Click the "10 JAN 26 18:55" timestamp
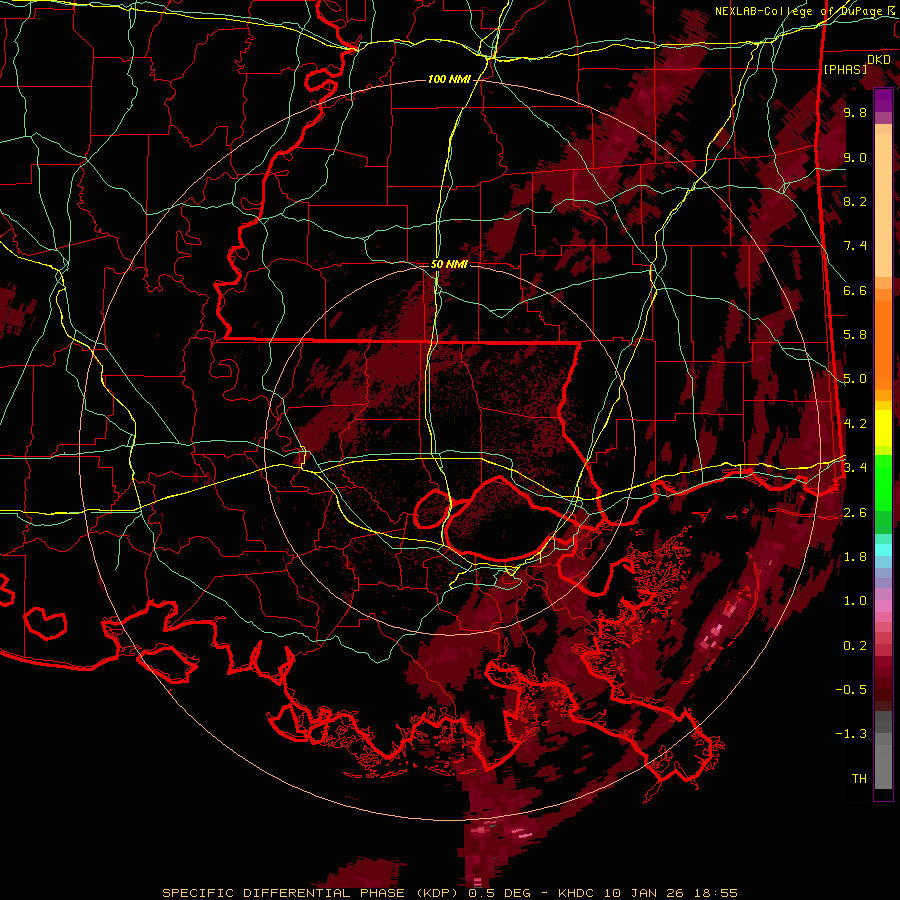The image size is (900, 900). [x=670, y=893]
